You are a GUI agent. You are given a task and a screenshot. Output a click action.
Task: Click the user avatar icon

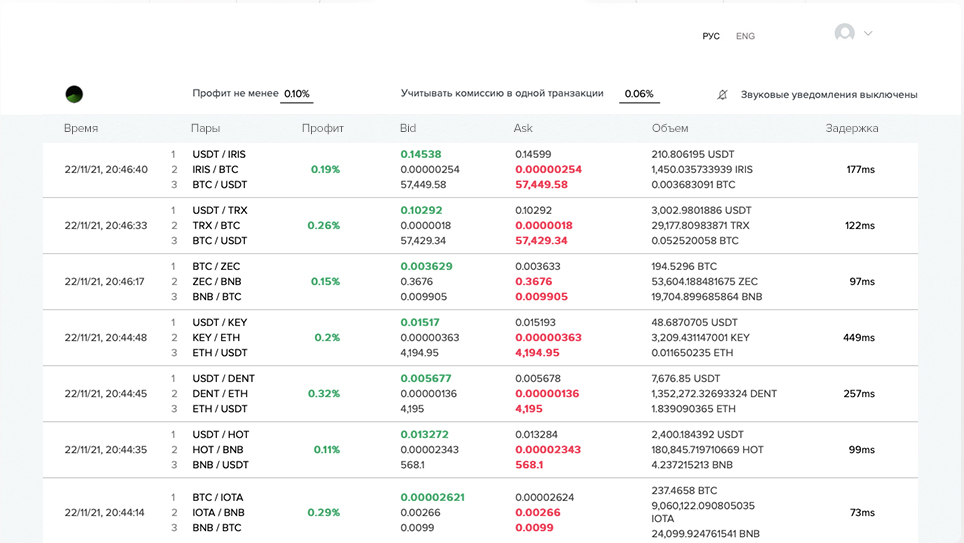click(844, 33)
